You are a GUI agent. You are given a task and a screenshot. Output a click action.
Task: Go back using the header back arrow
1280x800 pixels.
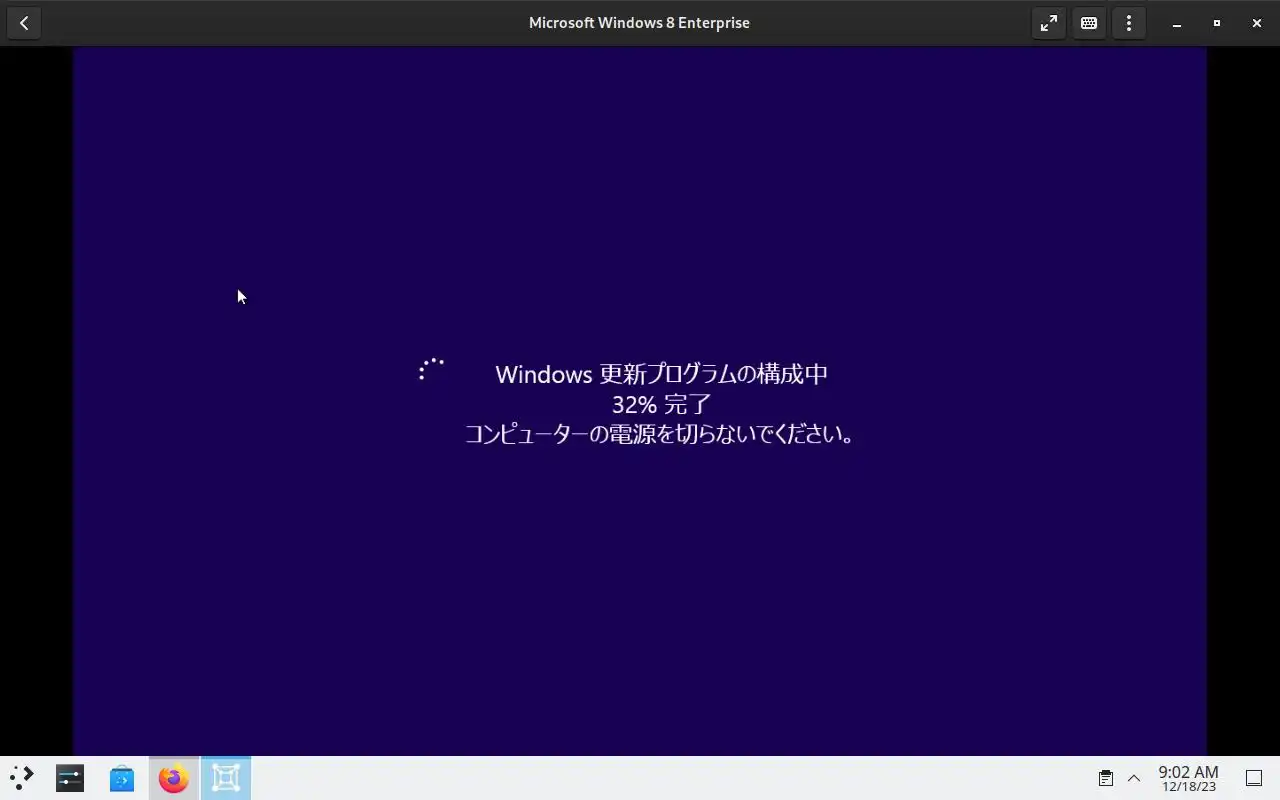(x=24, y=23)
